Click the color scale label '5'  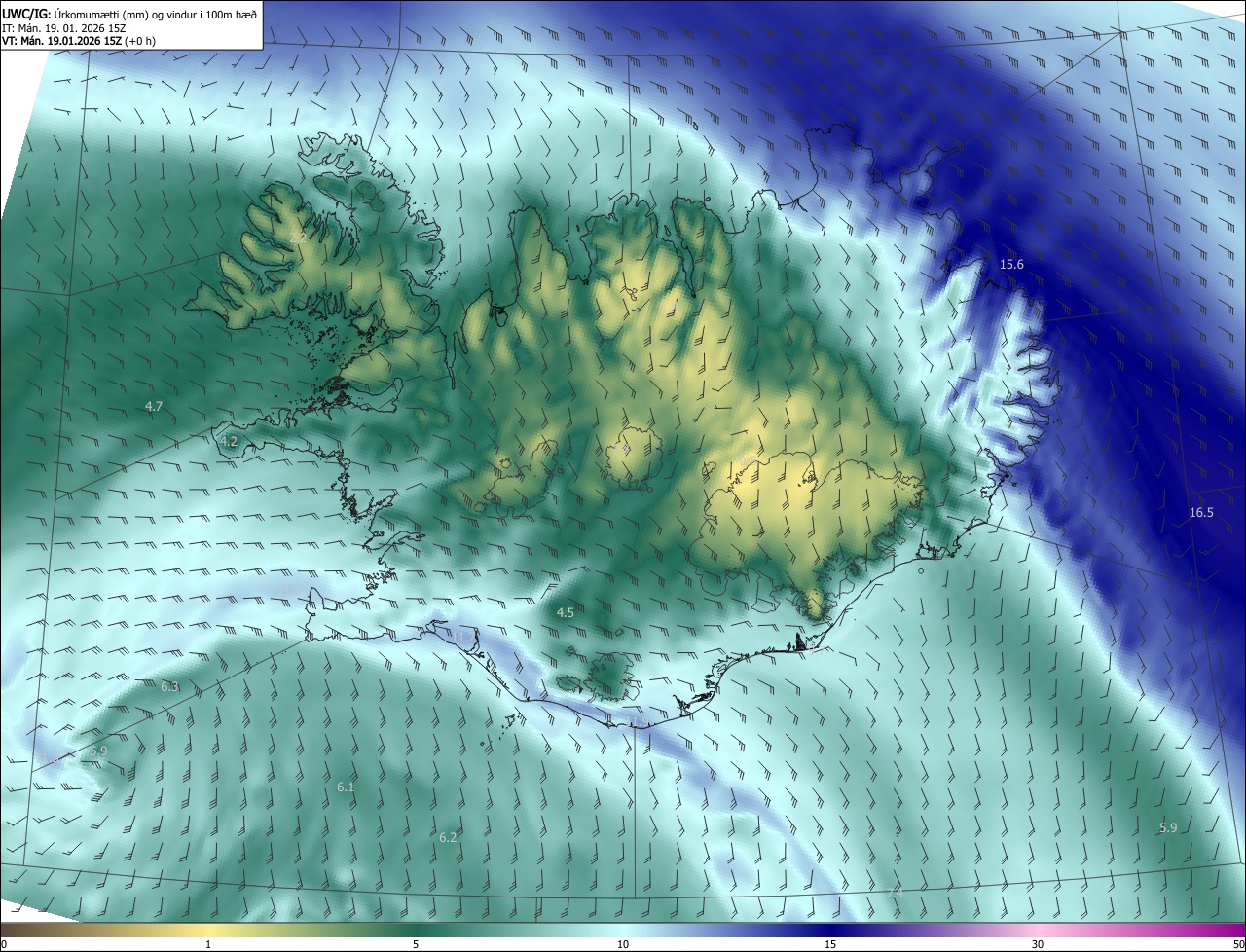tap(416, 944)
